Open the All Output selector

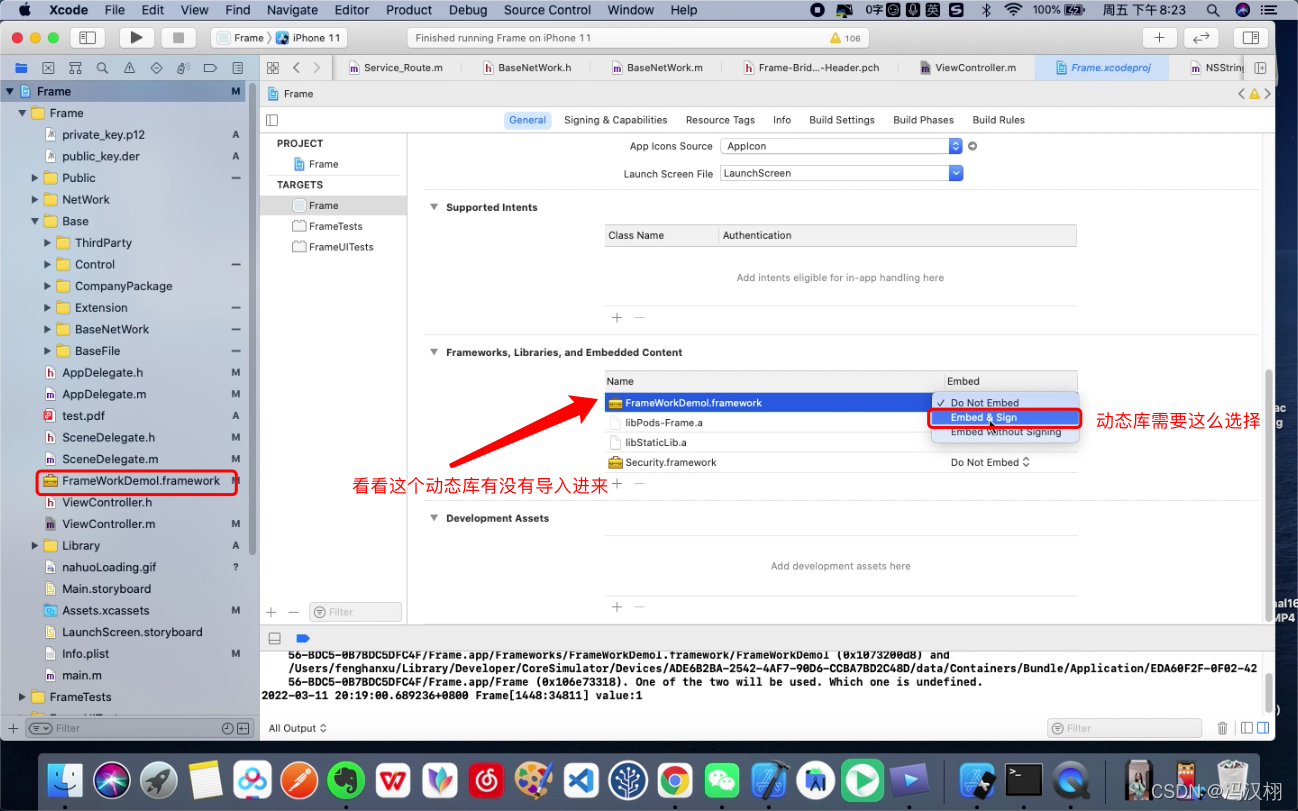pyautogui.click(x=298, y=728)
